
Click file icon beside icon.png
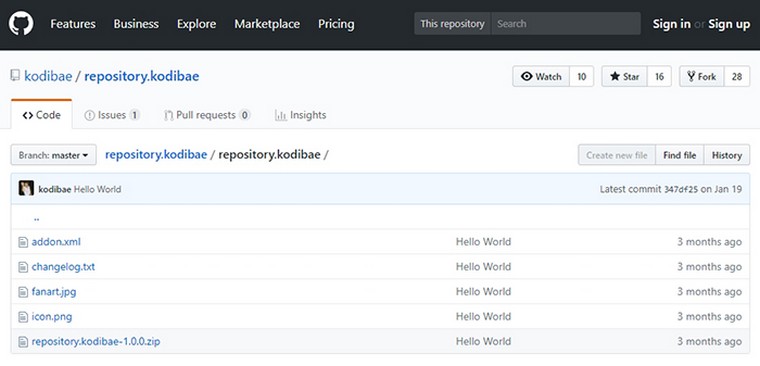pos(23,317)
